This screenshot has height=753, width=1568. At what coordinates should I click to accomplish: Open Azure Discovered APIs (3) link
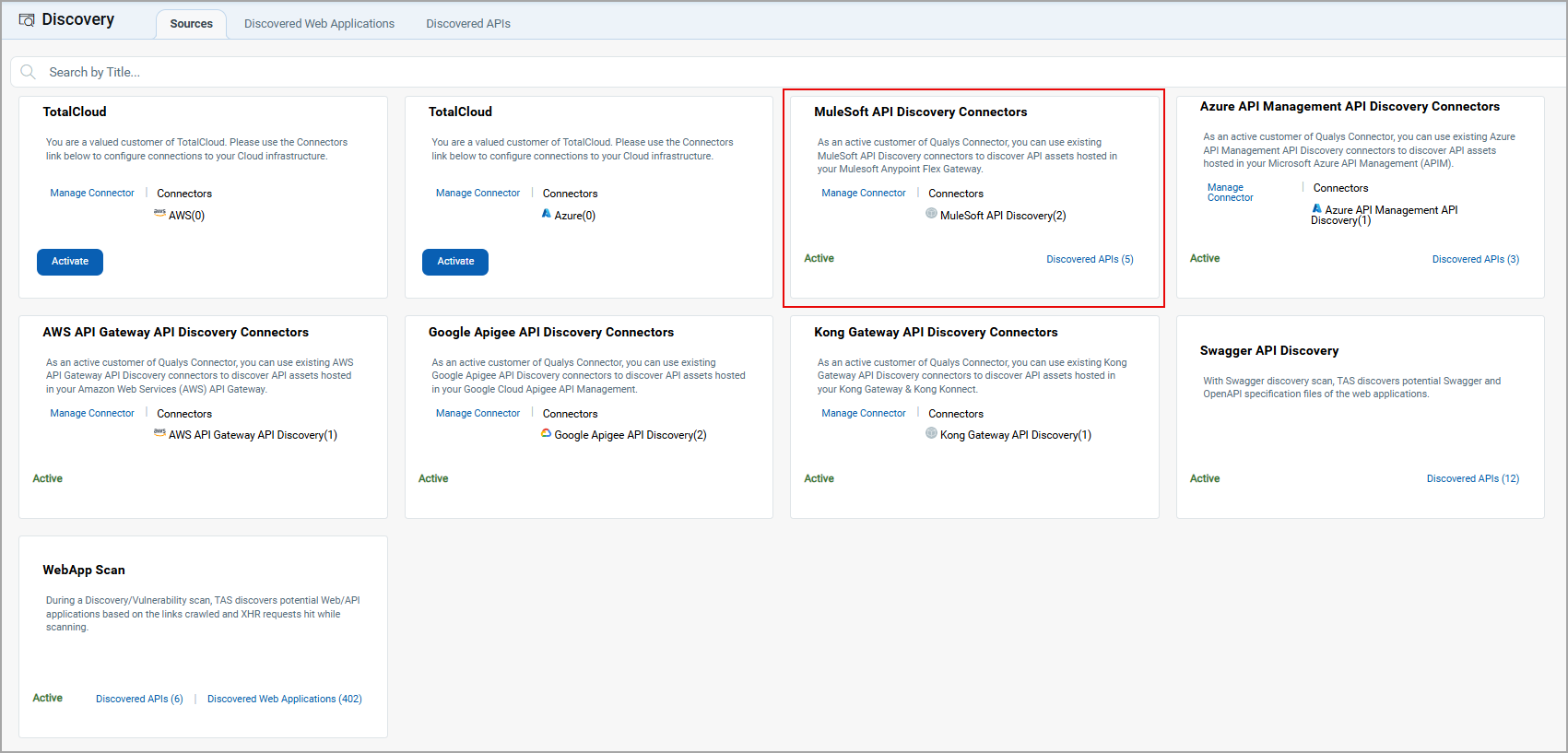[x=1476, y=260]
